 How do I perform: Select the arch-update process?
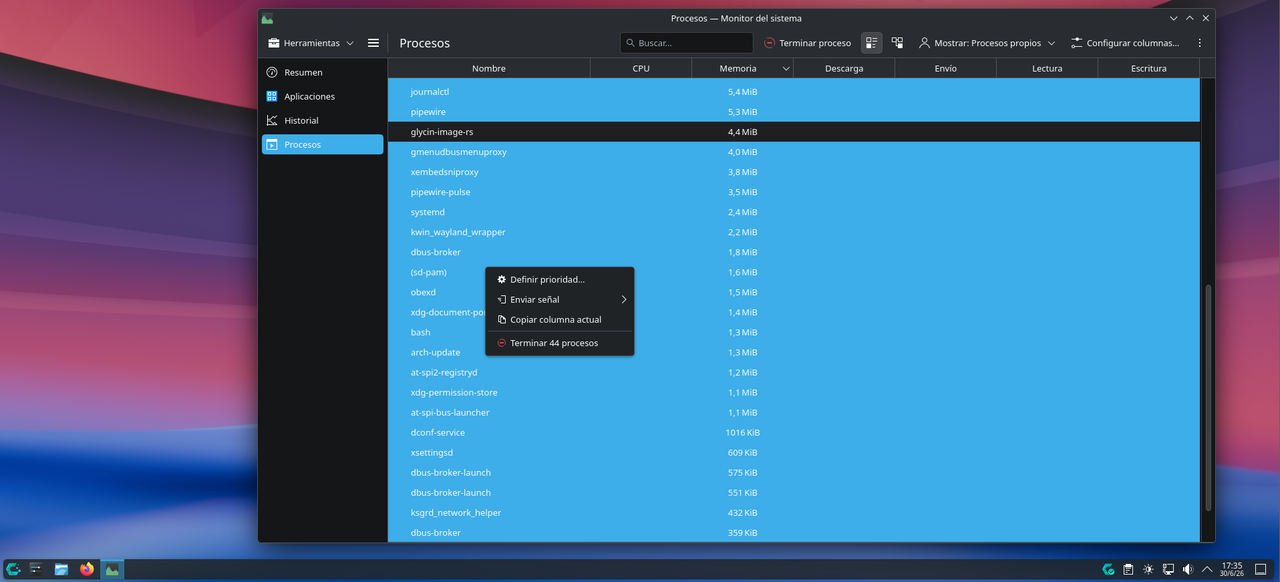793,352
